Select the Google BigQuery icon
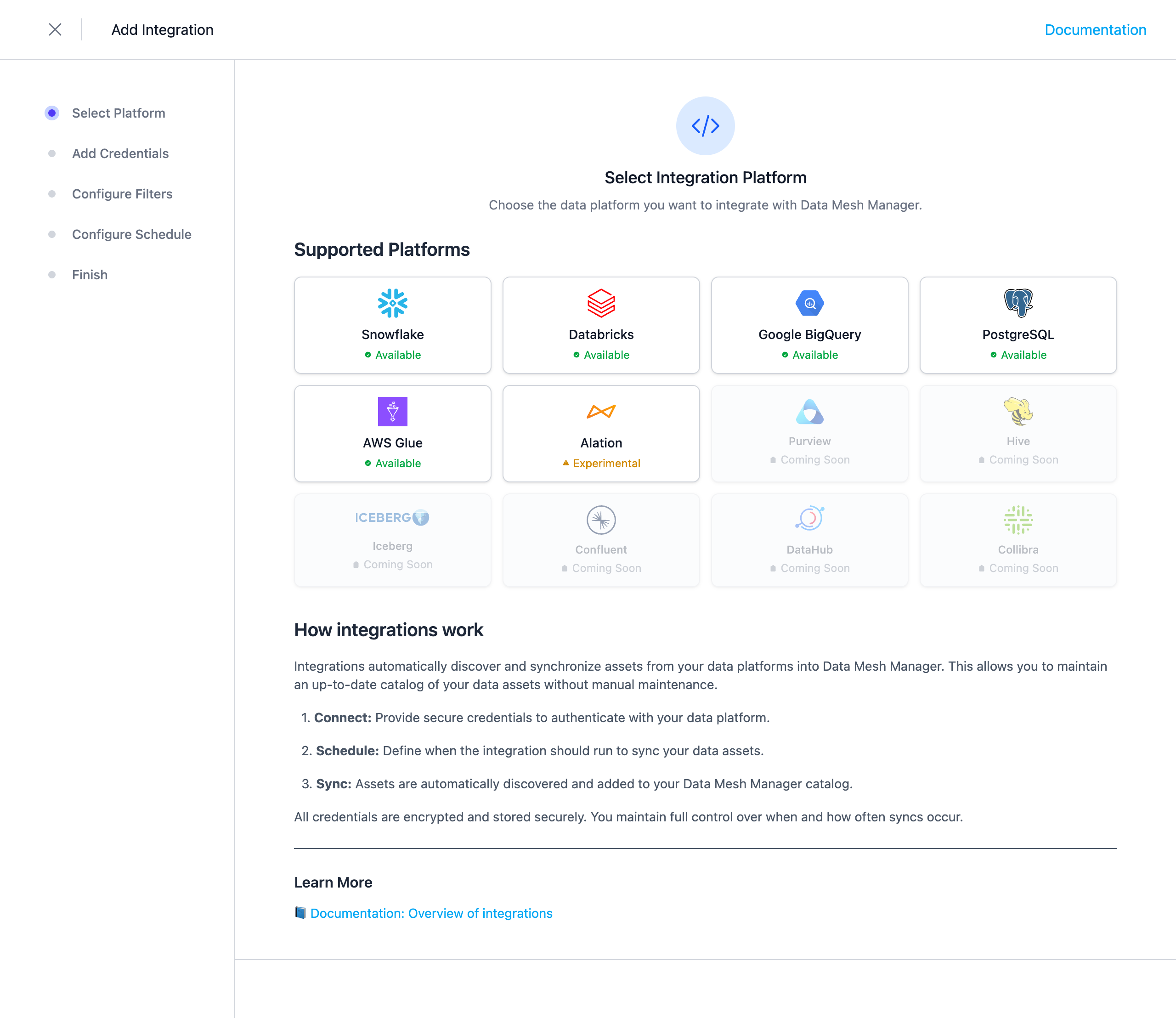1176x1018 pixels. pyautogui.click(x=809, y=303)
